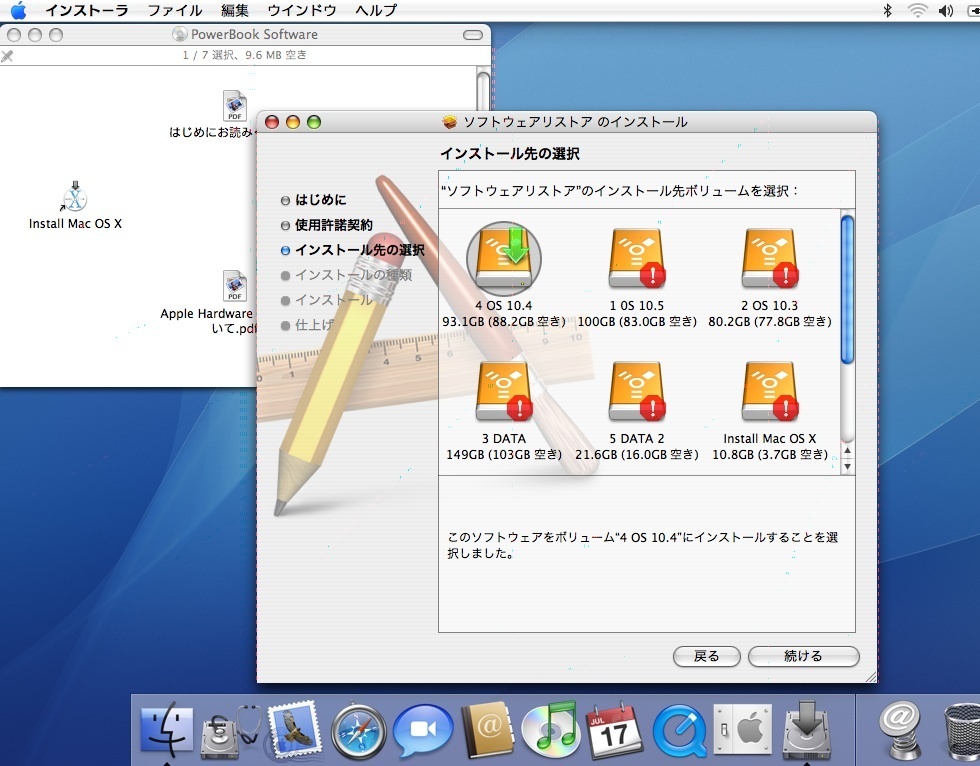980x766 pixels.
Task: Select the 1 OS 10.5 volume icon
Action: 637,259
